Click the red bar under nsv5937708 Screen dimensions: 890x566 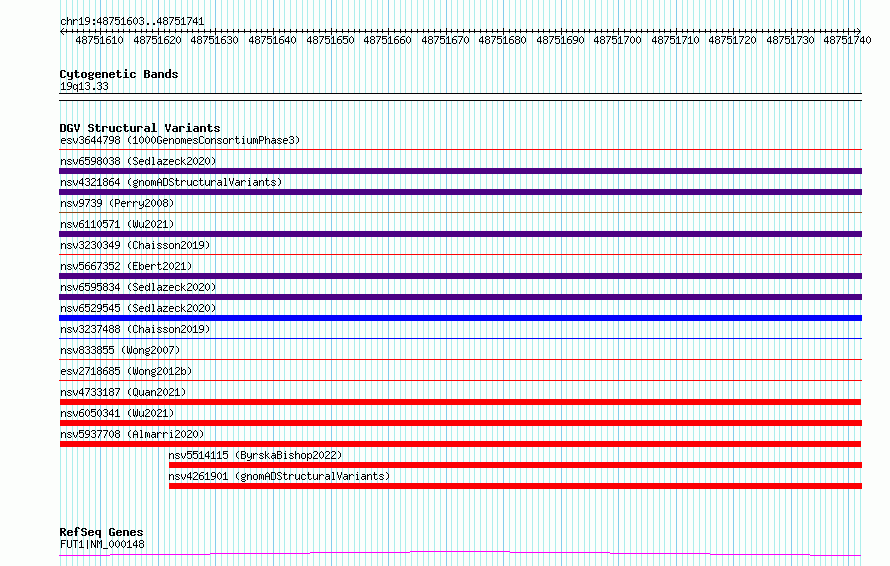coord(460,444)
